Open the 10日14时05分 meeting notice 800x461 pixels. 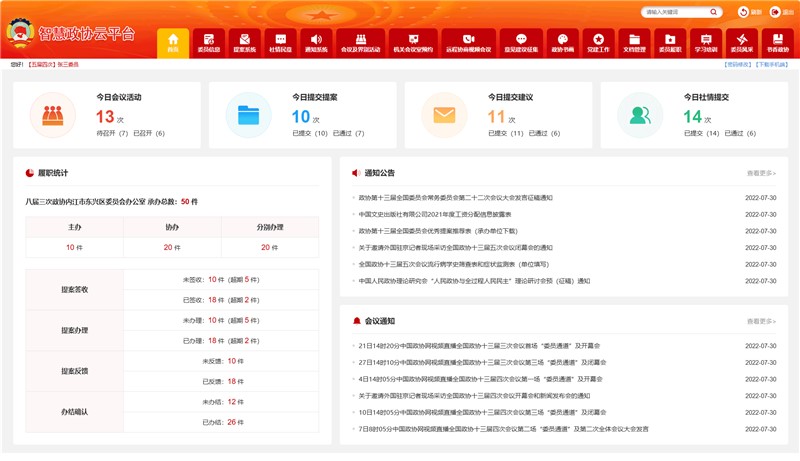[482, 412]
